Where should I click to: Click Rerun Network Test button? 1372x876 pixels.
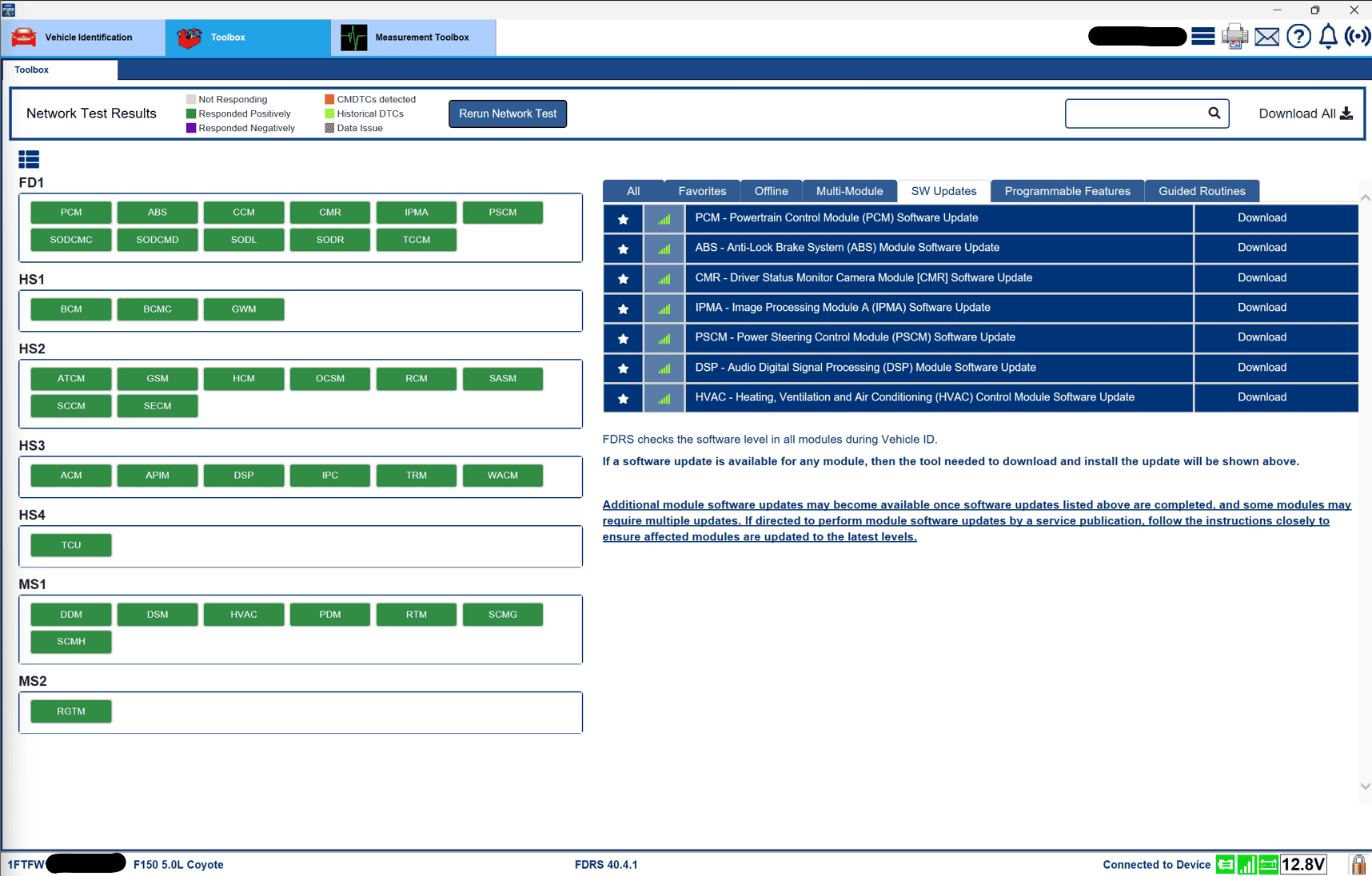tap(508, 113)
